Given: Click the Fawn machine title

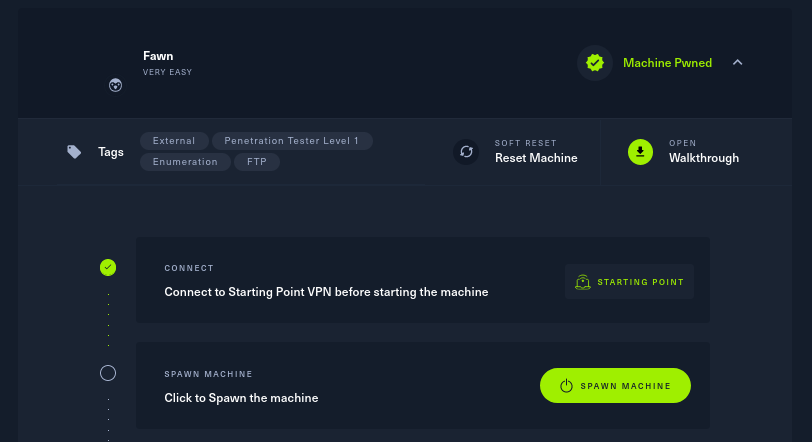Looking at the screenshot, I should coord(158,56).
